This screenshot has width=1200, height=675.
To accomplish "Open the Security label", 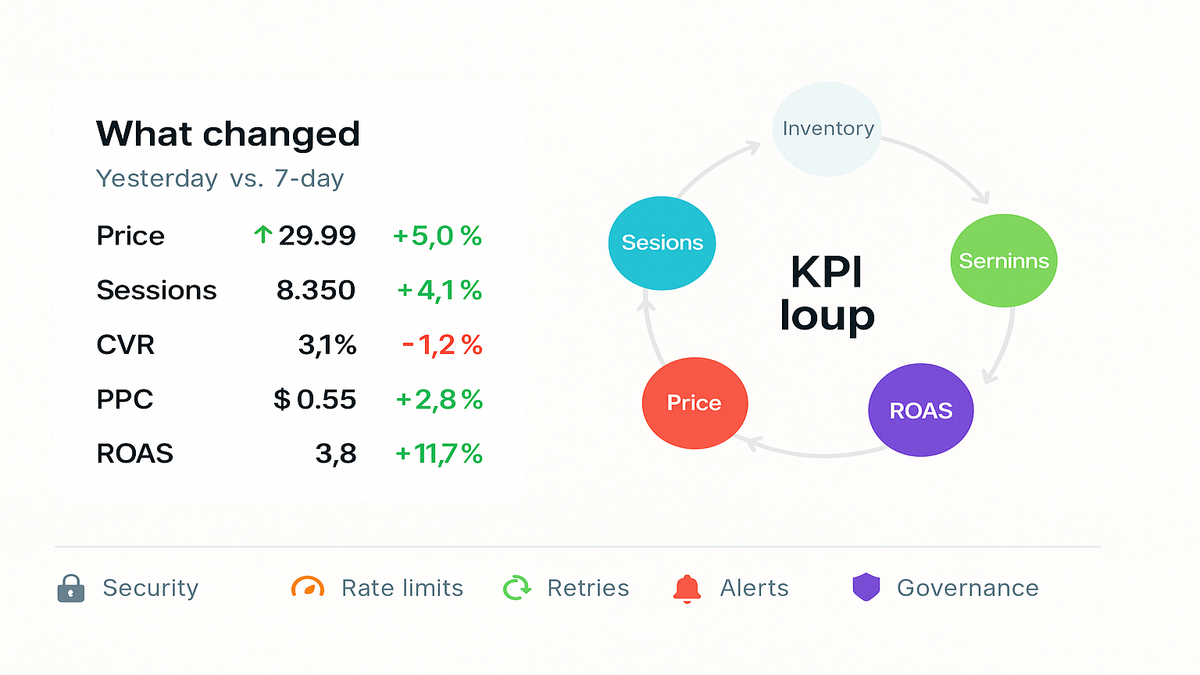I will point(150,588).
